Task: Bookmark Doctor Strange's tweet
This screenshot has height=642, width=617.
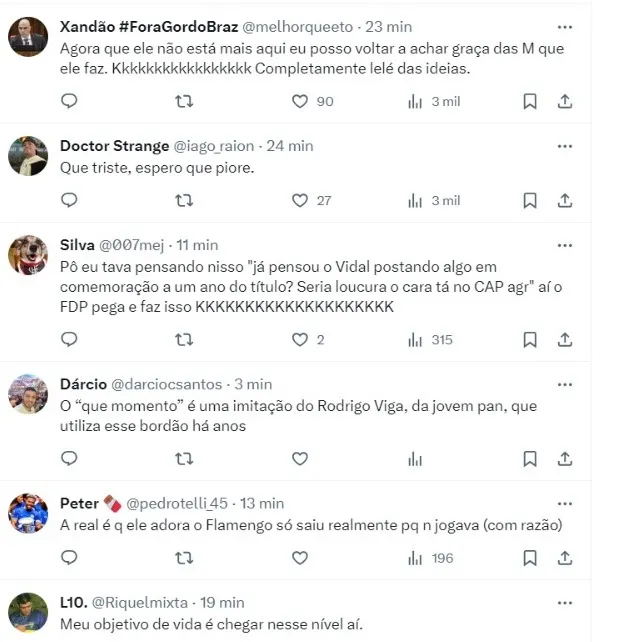Action: coord(530,200)
